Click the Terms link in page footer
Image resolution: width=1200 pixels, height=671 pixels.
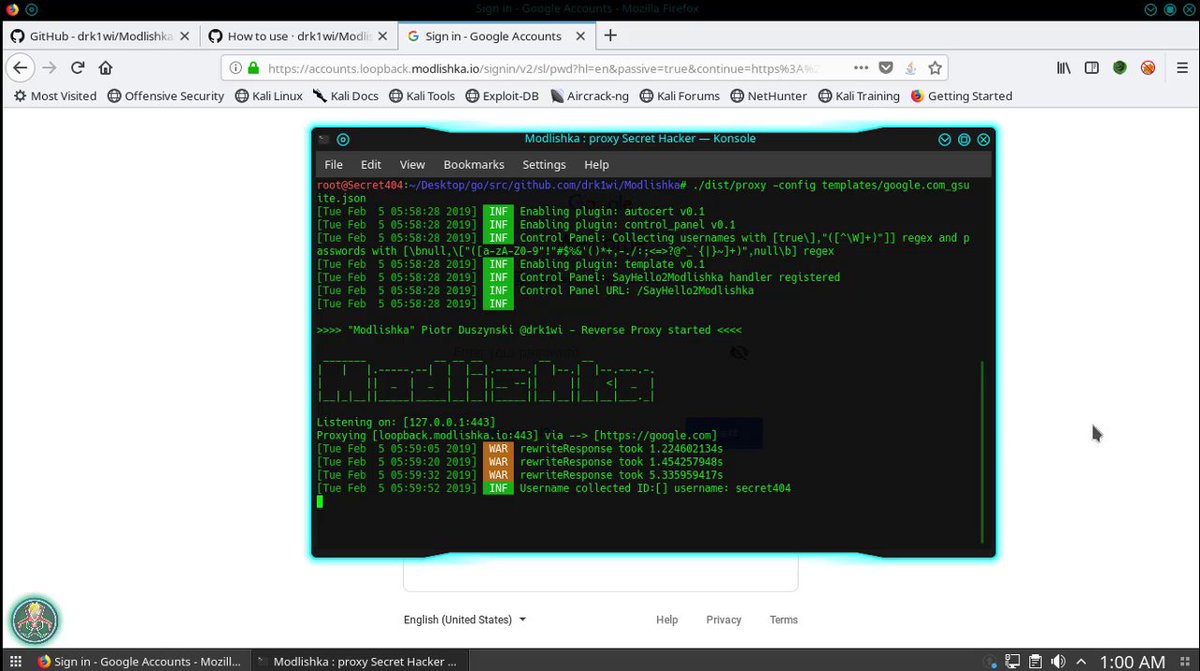[784, 620]
